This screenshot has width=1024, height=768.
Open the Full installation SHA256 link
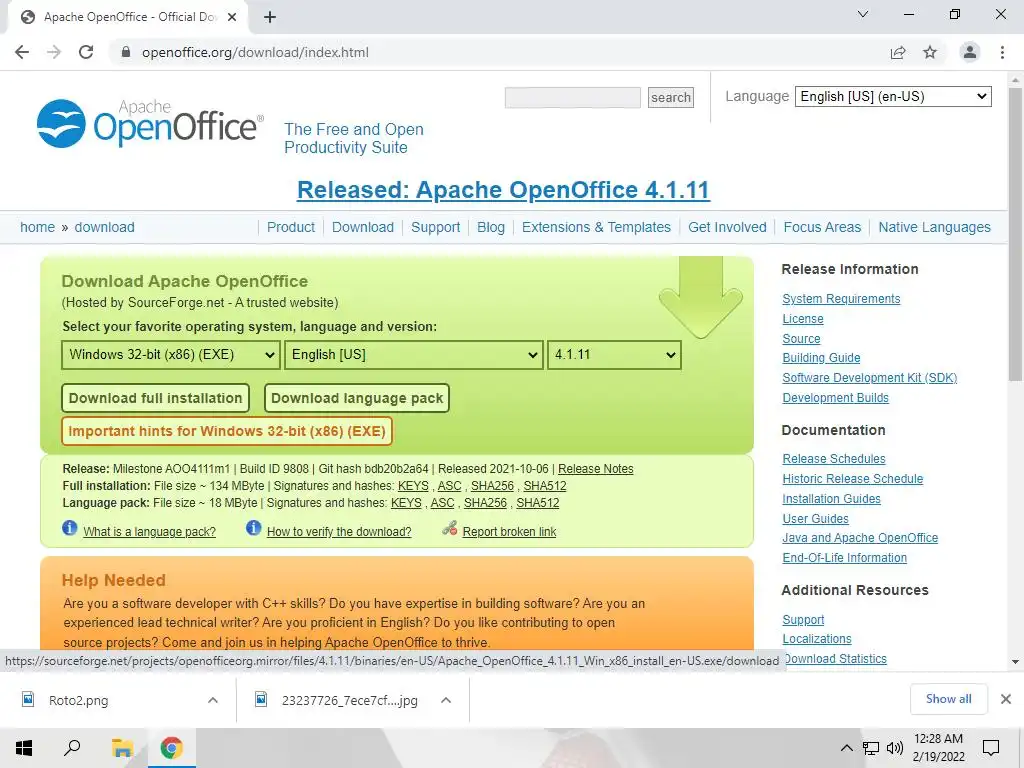coord(492,486)
